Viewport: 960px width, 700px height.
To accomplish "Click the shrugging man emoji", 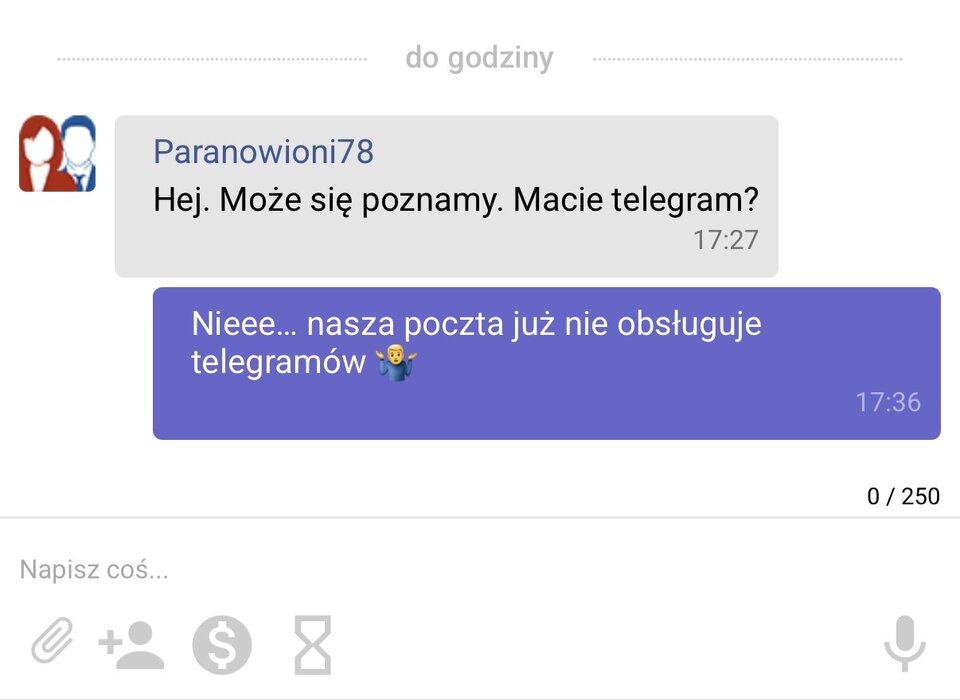I will coord(396,362).
